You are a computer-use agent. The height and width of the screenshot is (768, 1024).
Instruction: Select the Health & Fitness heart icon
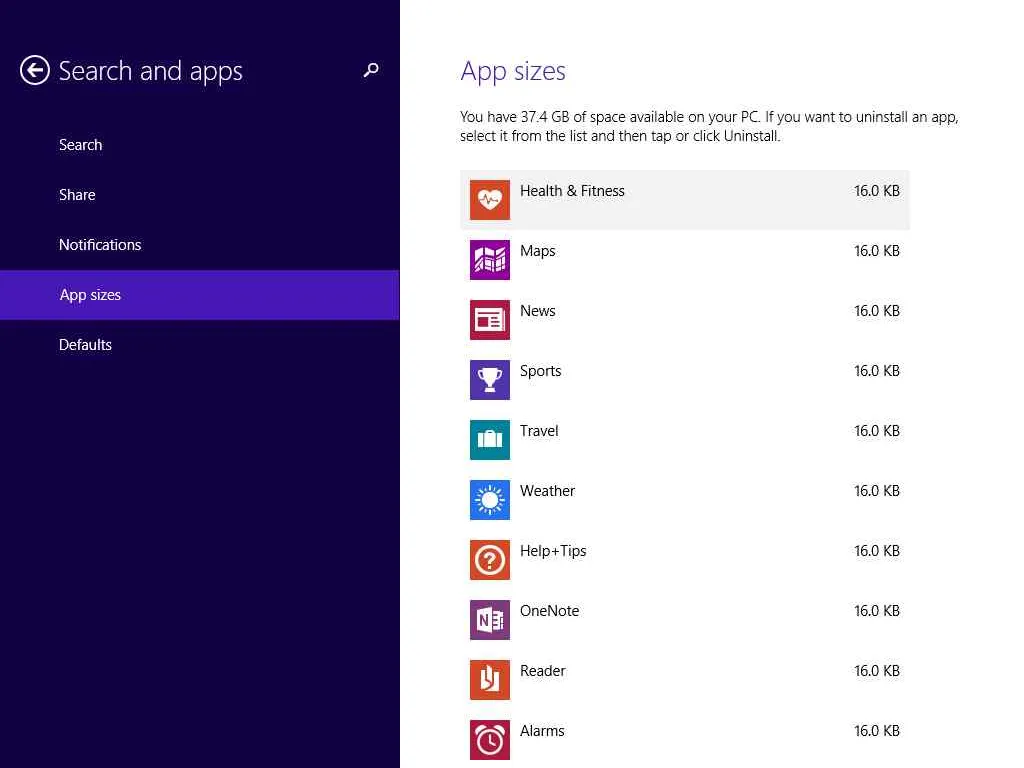tap(490, 200)
